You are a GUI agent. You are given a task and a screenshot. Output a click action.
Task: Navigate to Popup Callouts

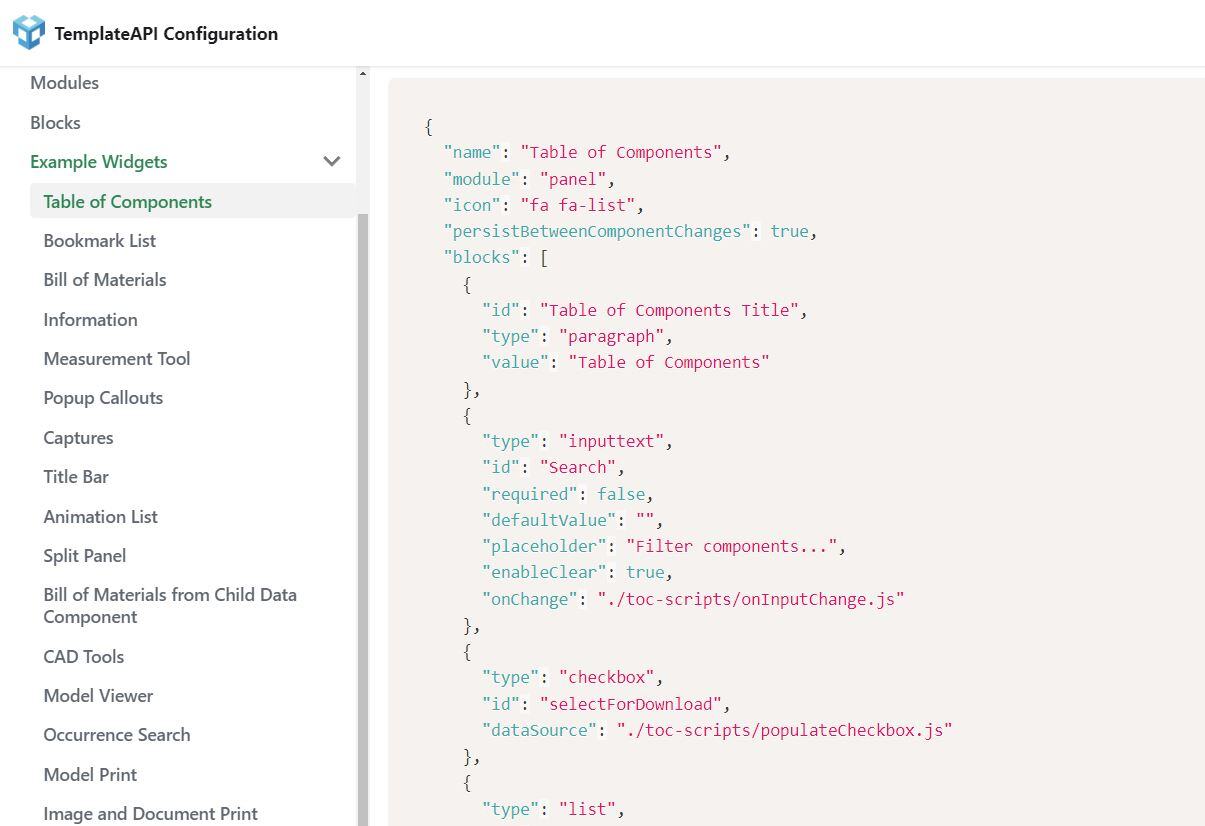coord(103,398)
